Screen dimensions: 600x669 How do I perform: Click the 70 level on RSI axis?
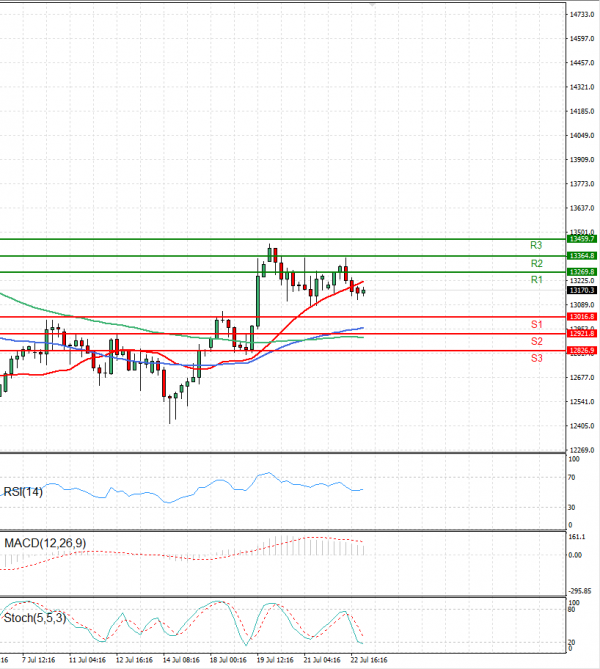coord(571,477)
